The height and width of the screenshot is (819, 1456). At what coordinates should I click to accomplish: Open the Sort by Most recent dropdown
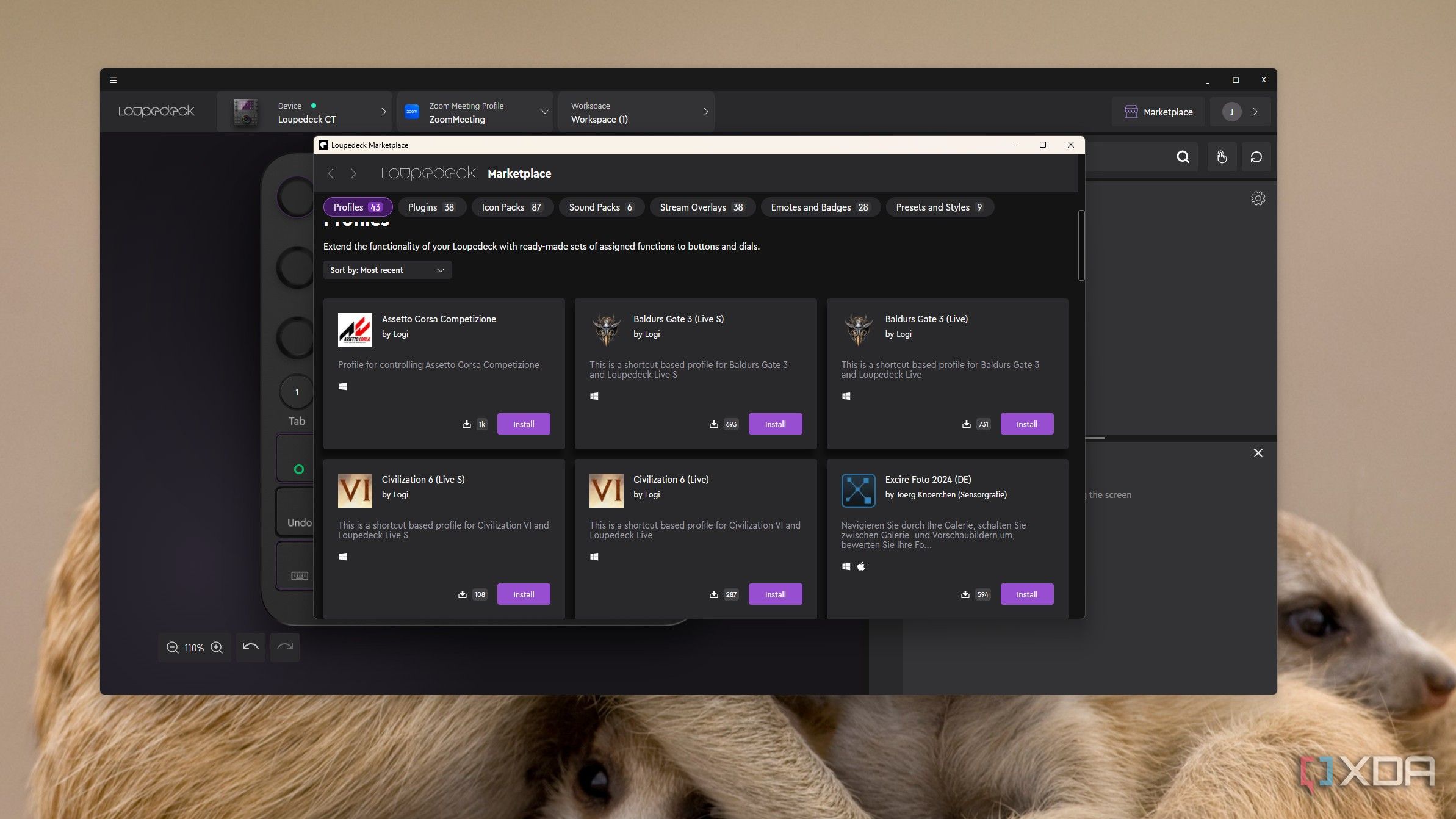[387, 270]
